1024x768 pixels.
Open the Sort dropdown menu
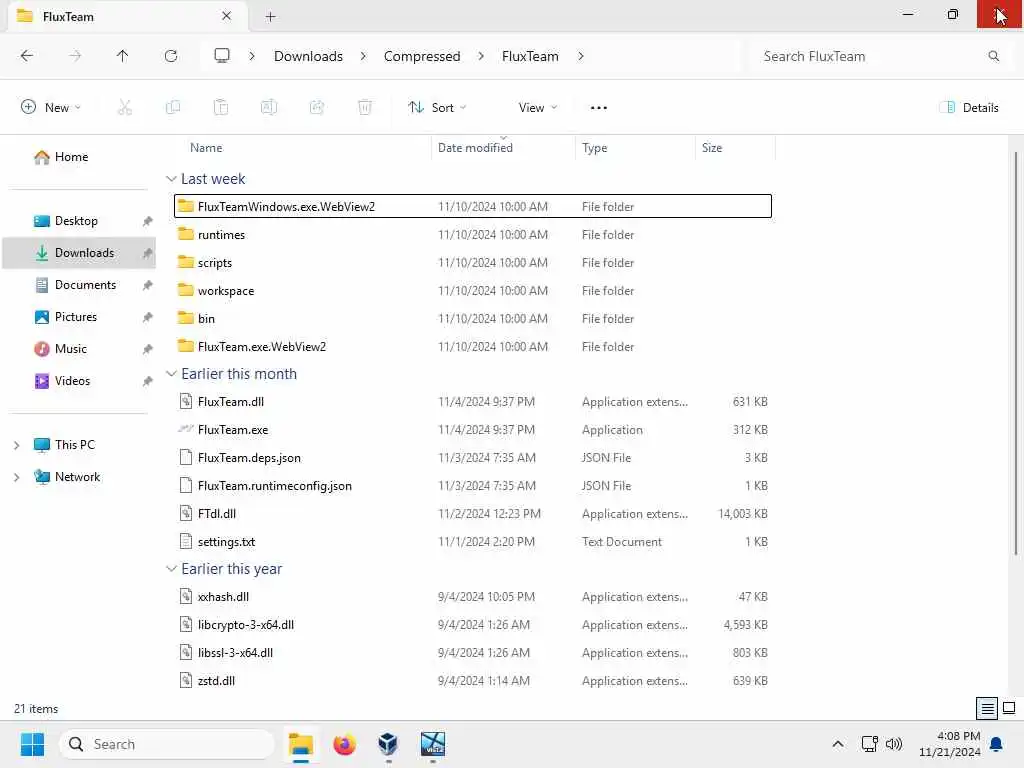click(438, 108)
